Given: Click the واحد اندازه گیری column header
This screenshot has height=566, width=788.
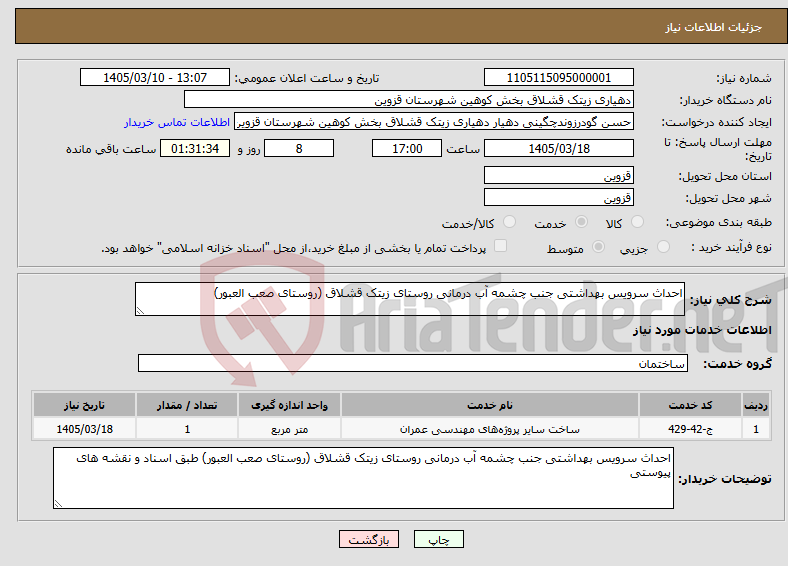Looking at the screenshot, I should click(x=289, y=405).
